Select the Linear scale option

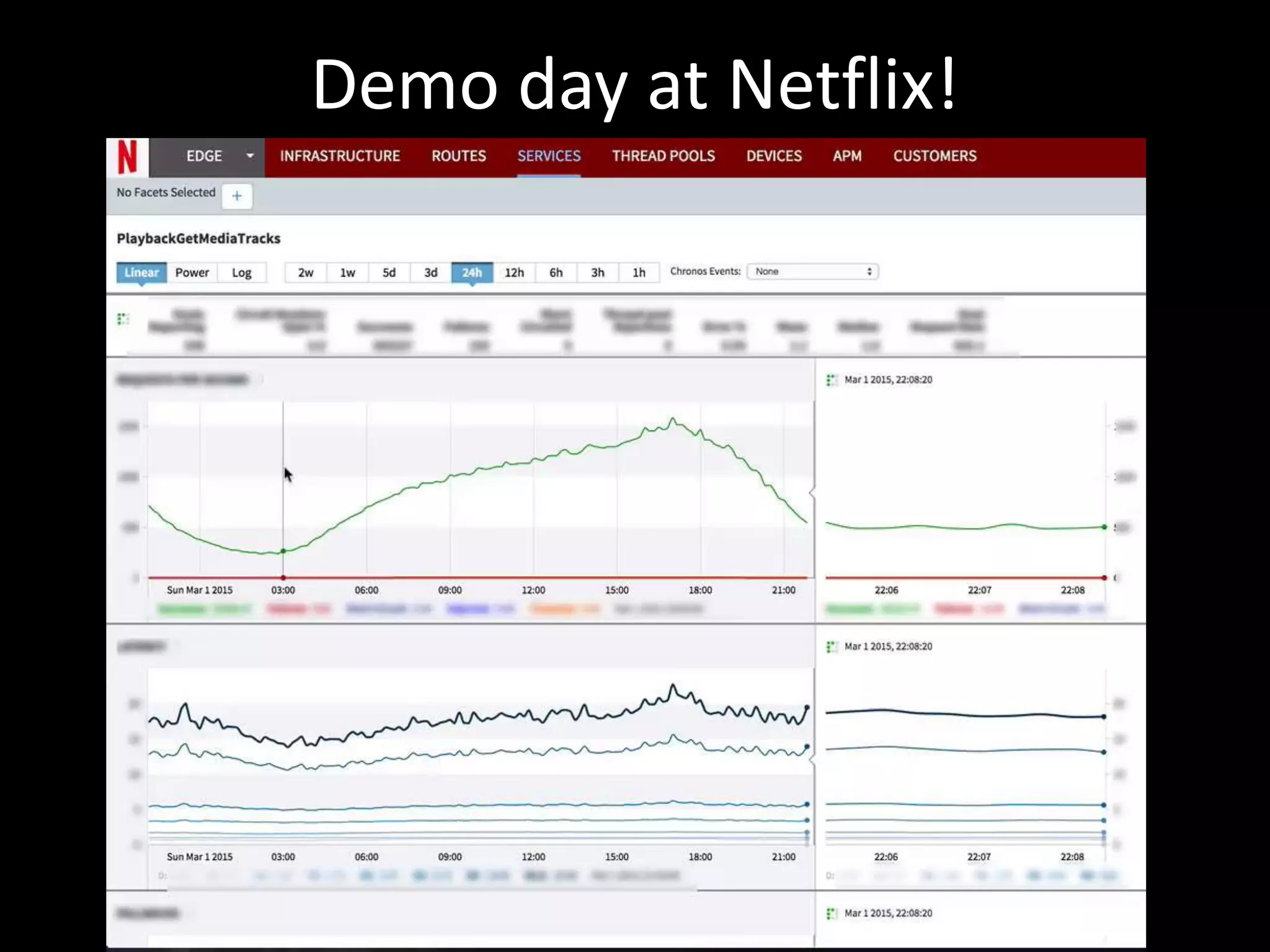141,273
